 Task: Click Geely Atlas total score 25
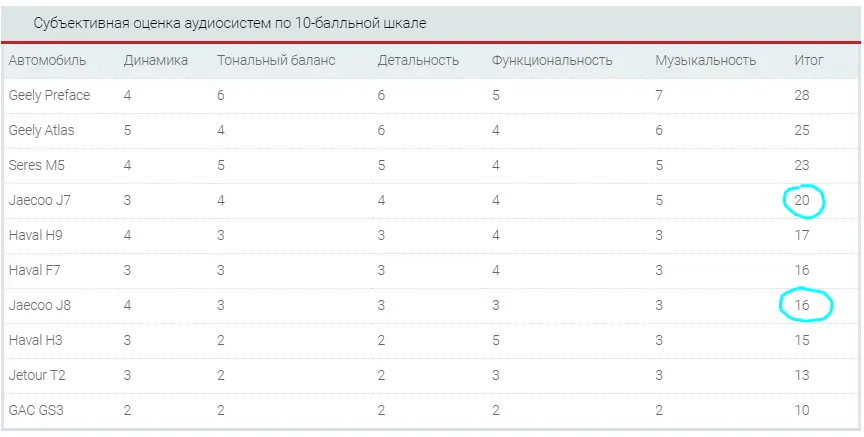[802, 130]
